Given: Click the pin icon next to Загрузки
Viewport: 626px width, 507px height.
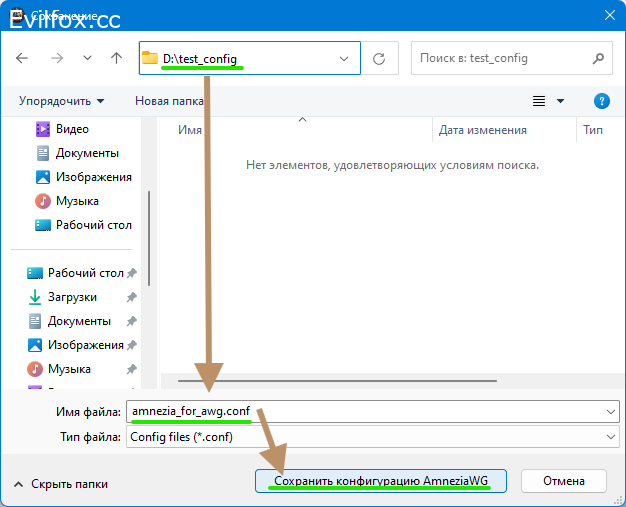Looking at the screenshot, I should [131, 297].
